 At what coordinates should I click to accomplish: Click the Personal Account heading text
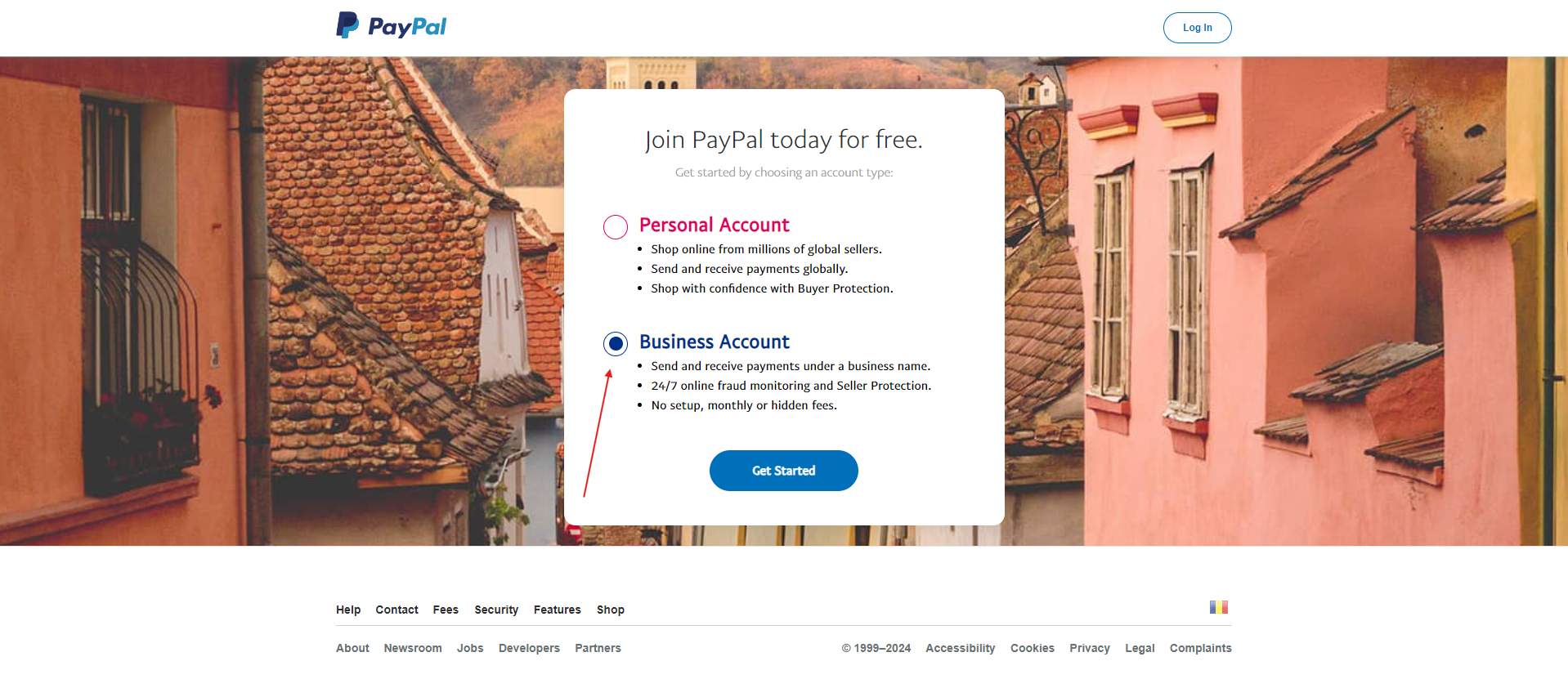(714, 225)
